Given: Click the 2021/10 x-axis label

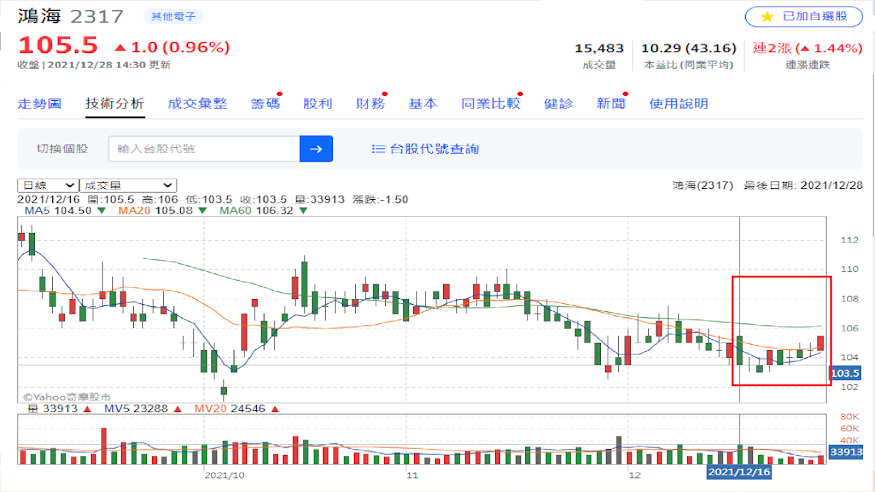Looking at the screenshot, I should [224, 475].
